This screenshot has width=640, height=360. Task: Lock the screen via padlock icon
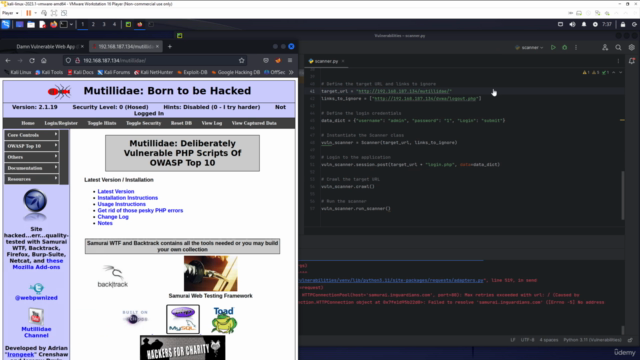coord(622,24)
